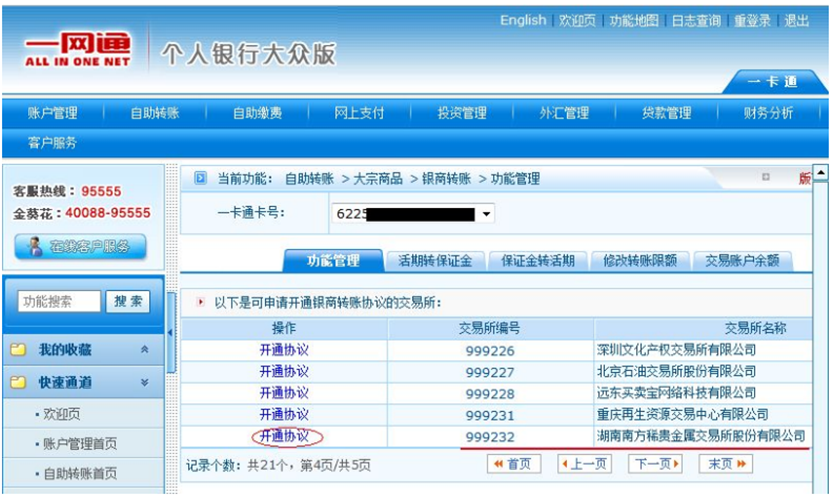
Task: Expand the 快速通道 section chevron
Action: click(x=144, y=382)
